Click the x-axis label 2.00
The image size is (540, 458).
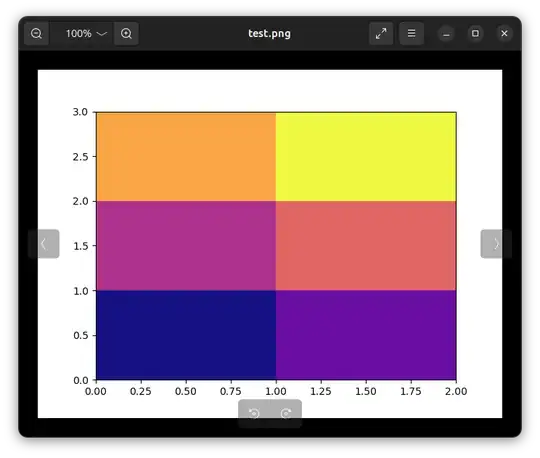(456, 391)
